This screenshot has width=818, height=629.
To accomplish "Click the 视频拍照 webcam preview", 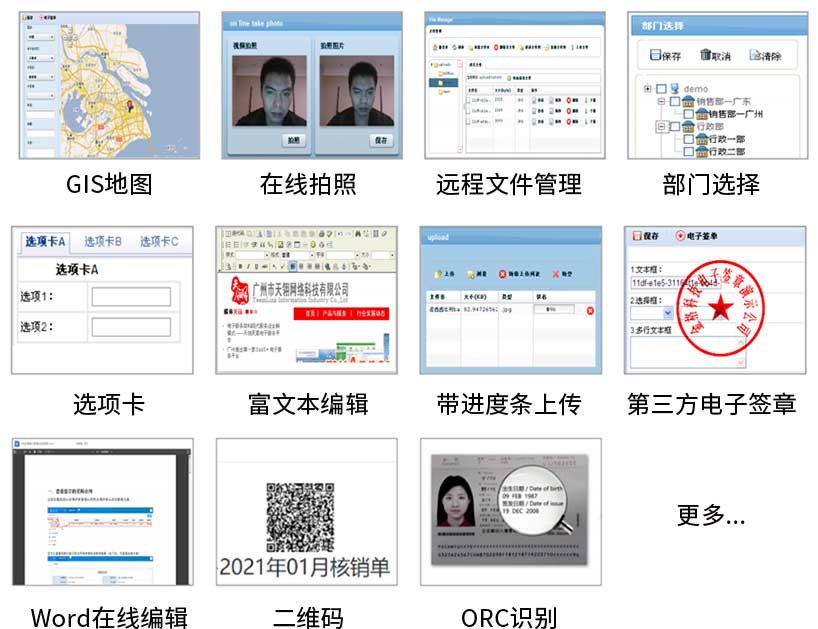I will tap(269, 91).
